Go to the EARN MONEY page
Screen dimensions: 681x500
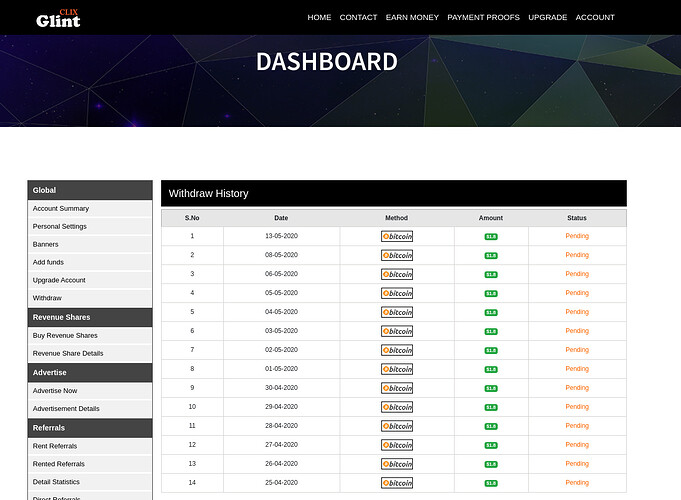(412, 18)
